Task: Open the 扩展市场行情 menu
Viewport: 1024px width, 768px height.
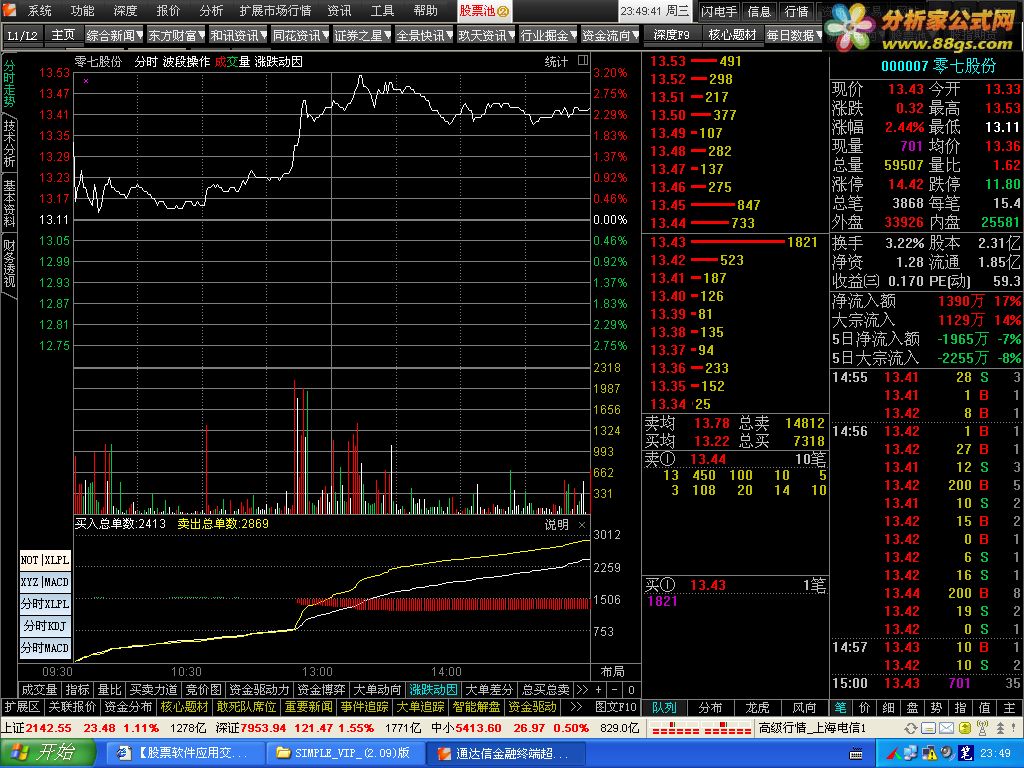Action: (x=275, y=10)
